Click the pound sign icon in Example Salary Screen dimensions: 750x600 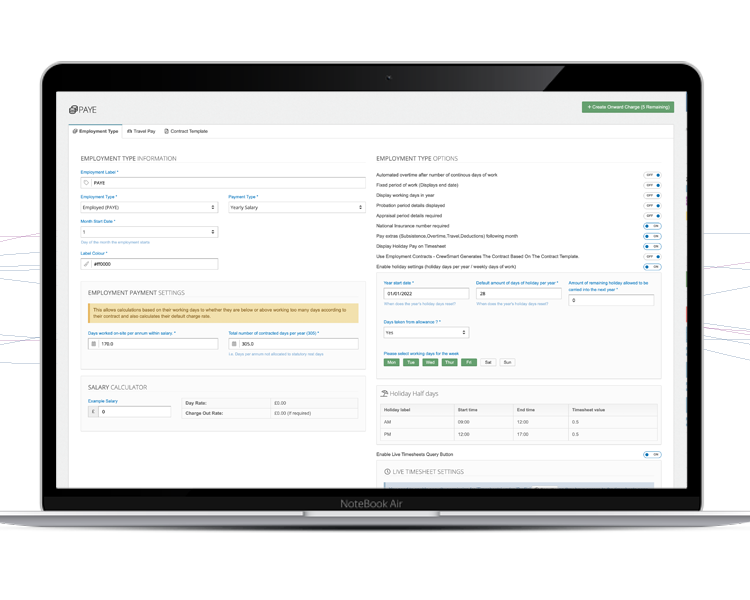pyautogui.click(x=94, y=411)
